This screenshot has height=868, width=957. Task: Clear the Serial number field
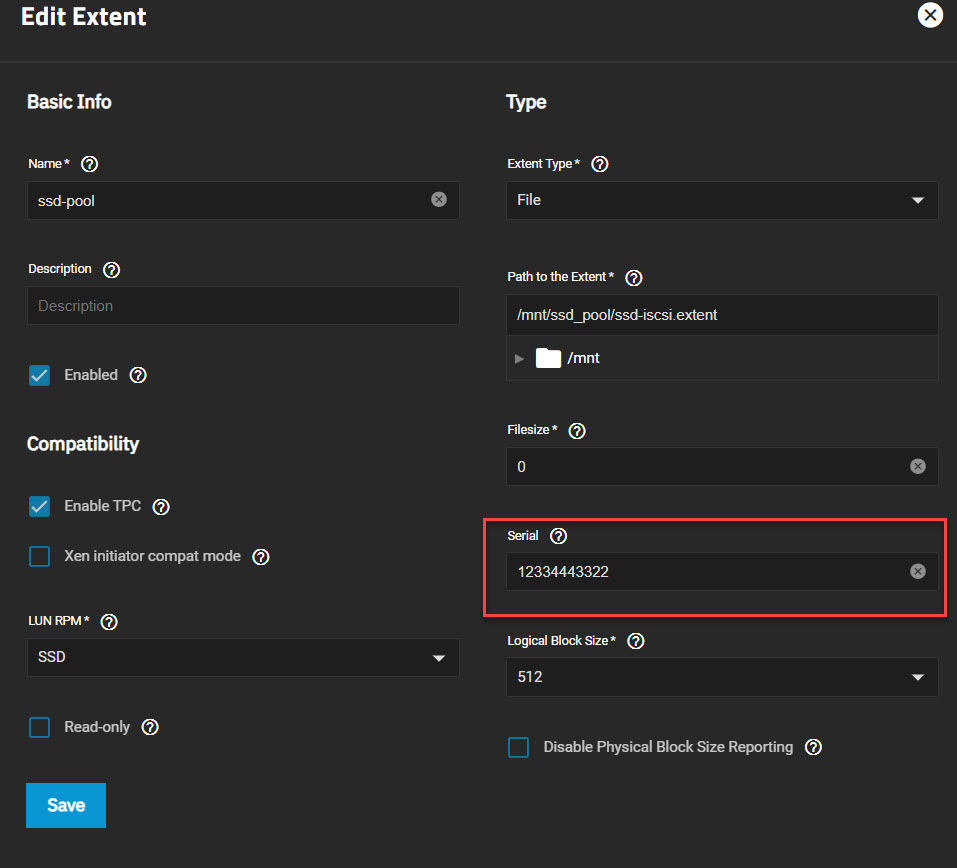917,571
